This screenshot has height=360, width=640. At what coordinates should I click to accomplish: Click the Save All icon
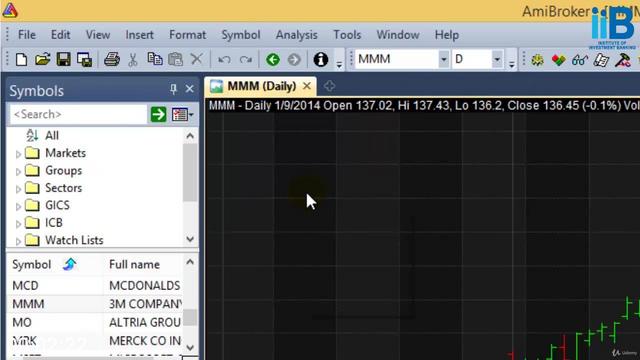84,60
